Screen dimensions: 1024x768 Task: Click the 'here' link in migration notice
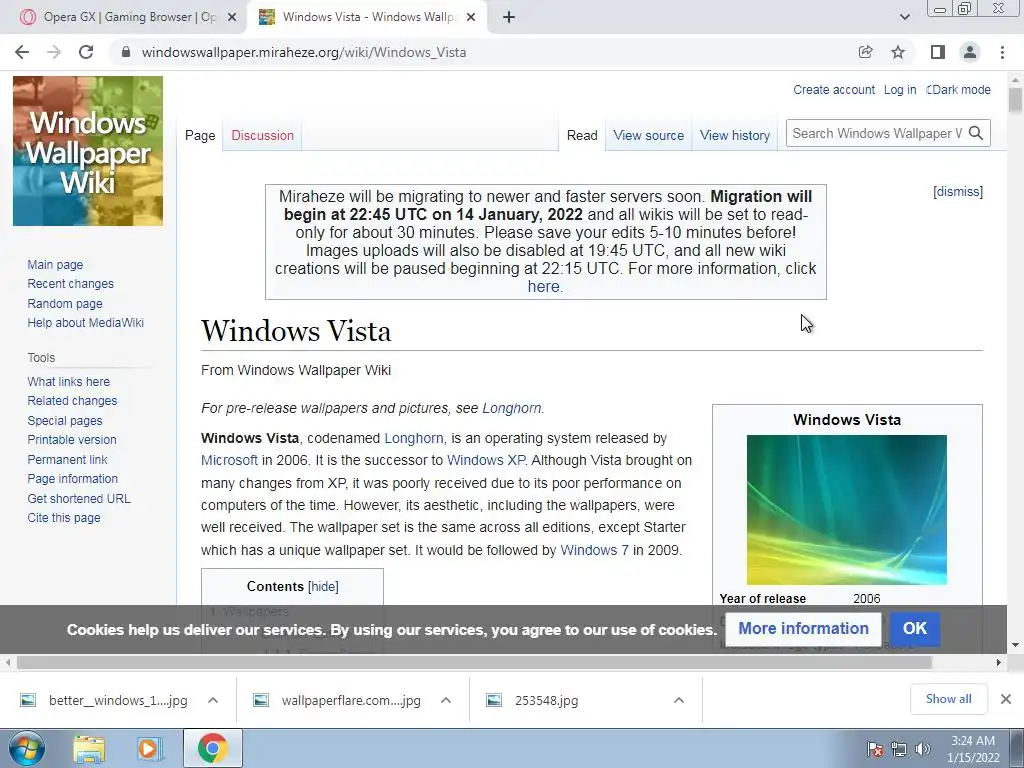click(x=543, y=287)
